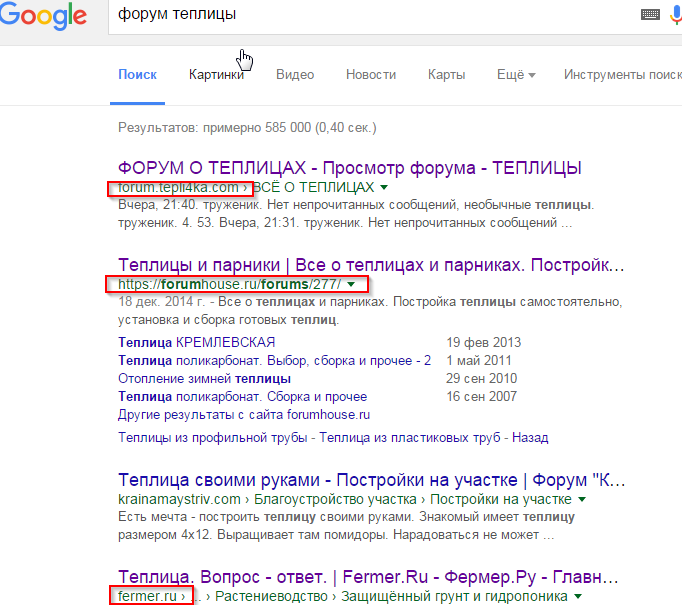Expand the arrow next to ВСЁ О ТЕПЛИЦАХ
This screenshot has width=682, height=605.
point(384,187)
